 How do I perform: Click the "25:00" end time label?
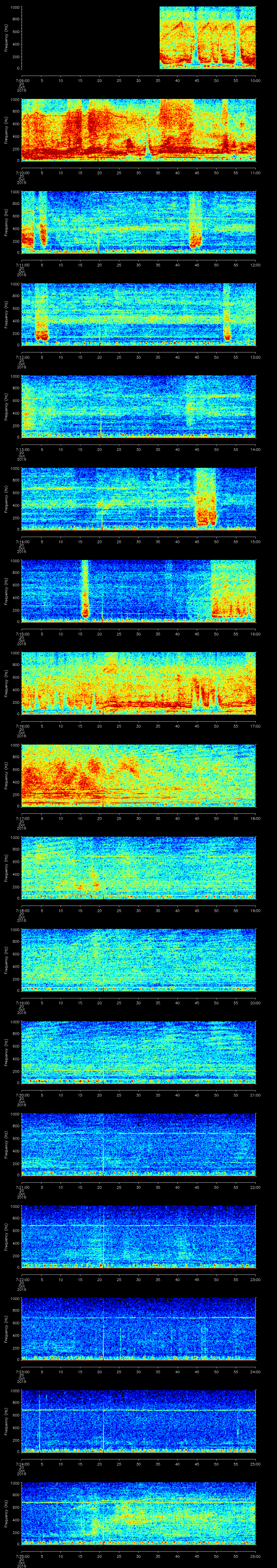pos(256,1464)
